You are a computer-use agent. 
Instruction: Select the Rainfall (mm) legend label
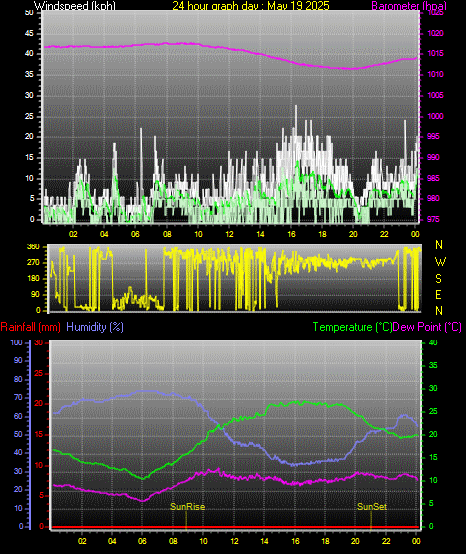(x=30, y=327)
